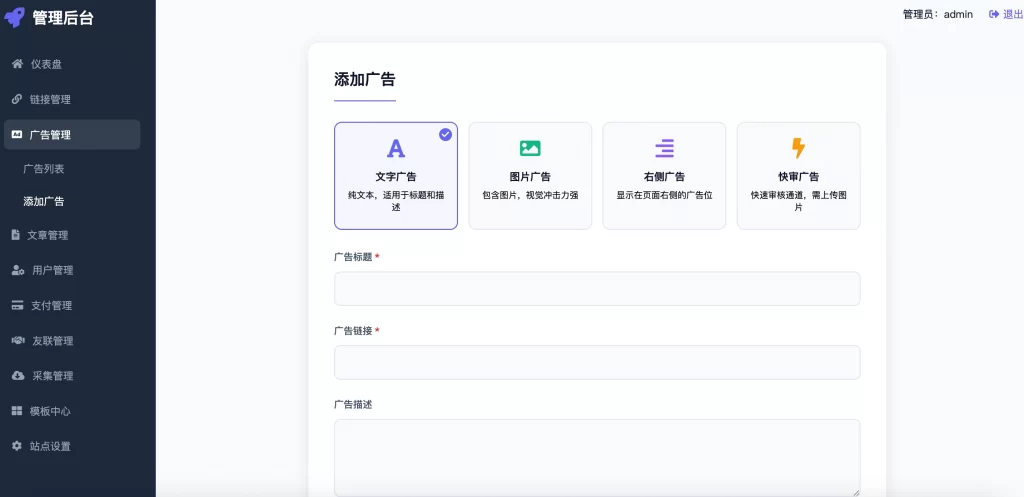Expand the 用户管理 sidebar section
Screen dimensions: 1024x497
(x=52, y=270)
